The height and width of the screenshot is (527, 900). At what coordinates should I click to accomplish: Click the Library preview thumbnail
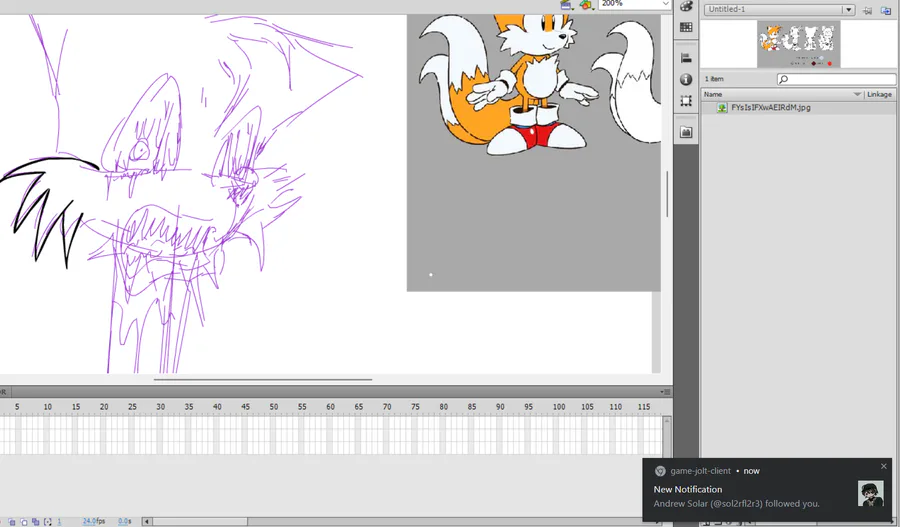(x=798, y=44)
